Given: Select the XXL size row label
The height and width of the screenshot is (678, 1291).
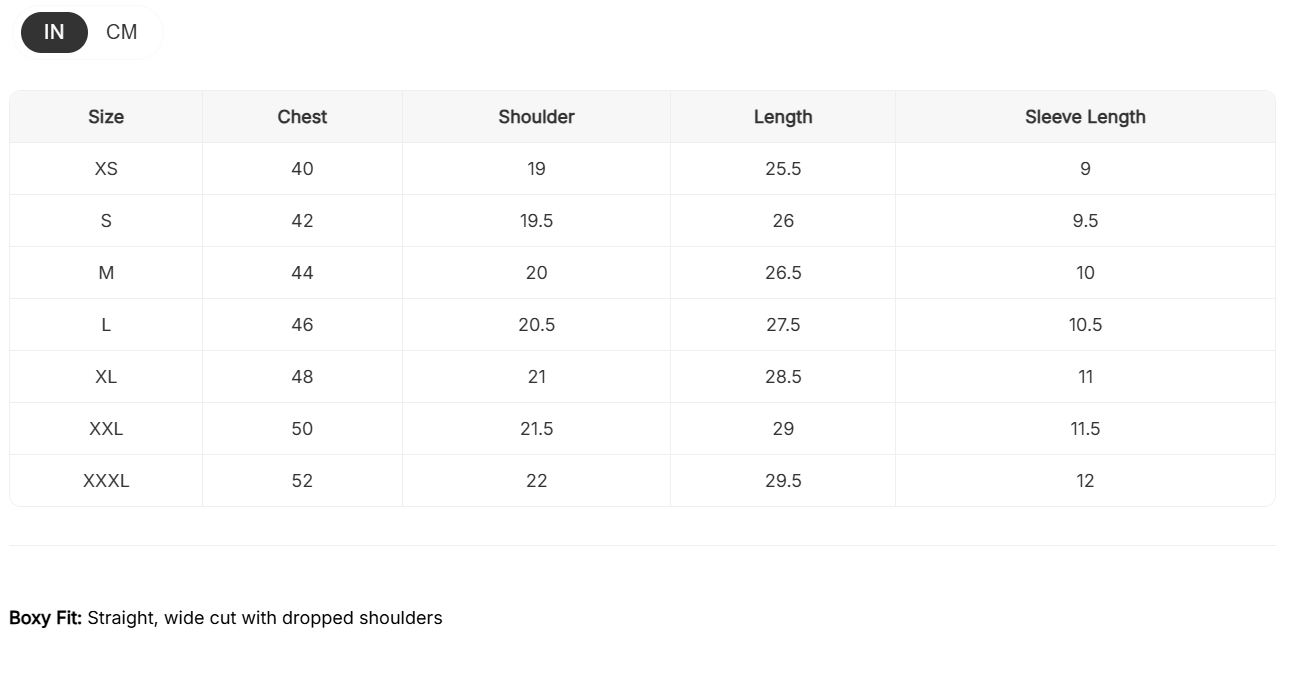Looking at the screenshot, I should [106, 429].
